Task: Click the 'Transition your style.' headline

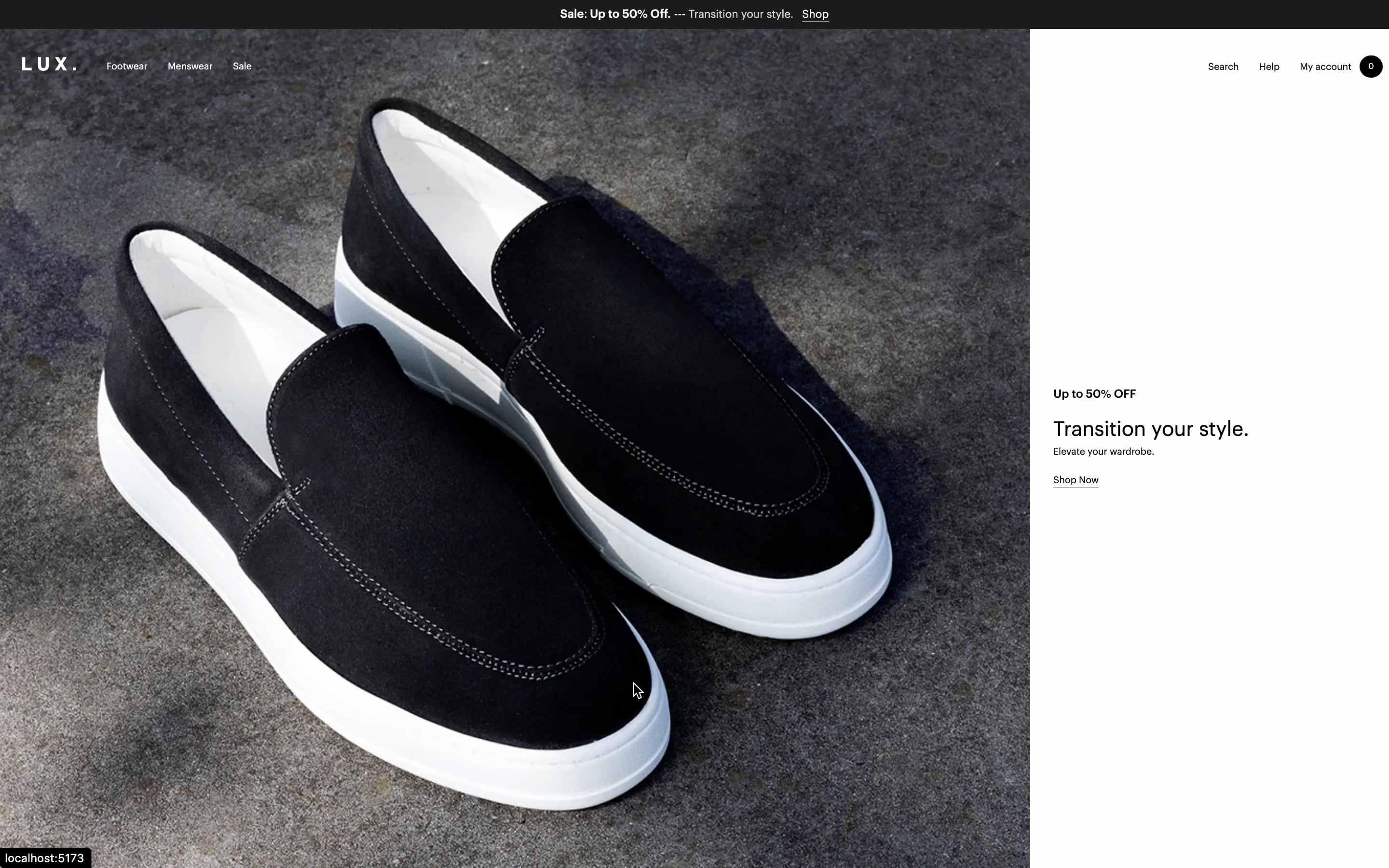Action: [1150, 429]
